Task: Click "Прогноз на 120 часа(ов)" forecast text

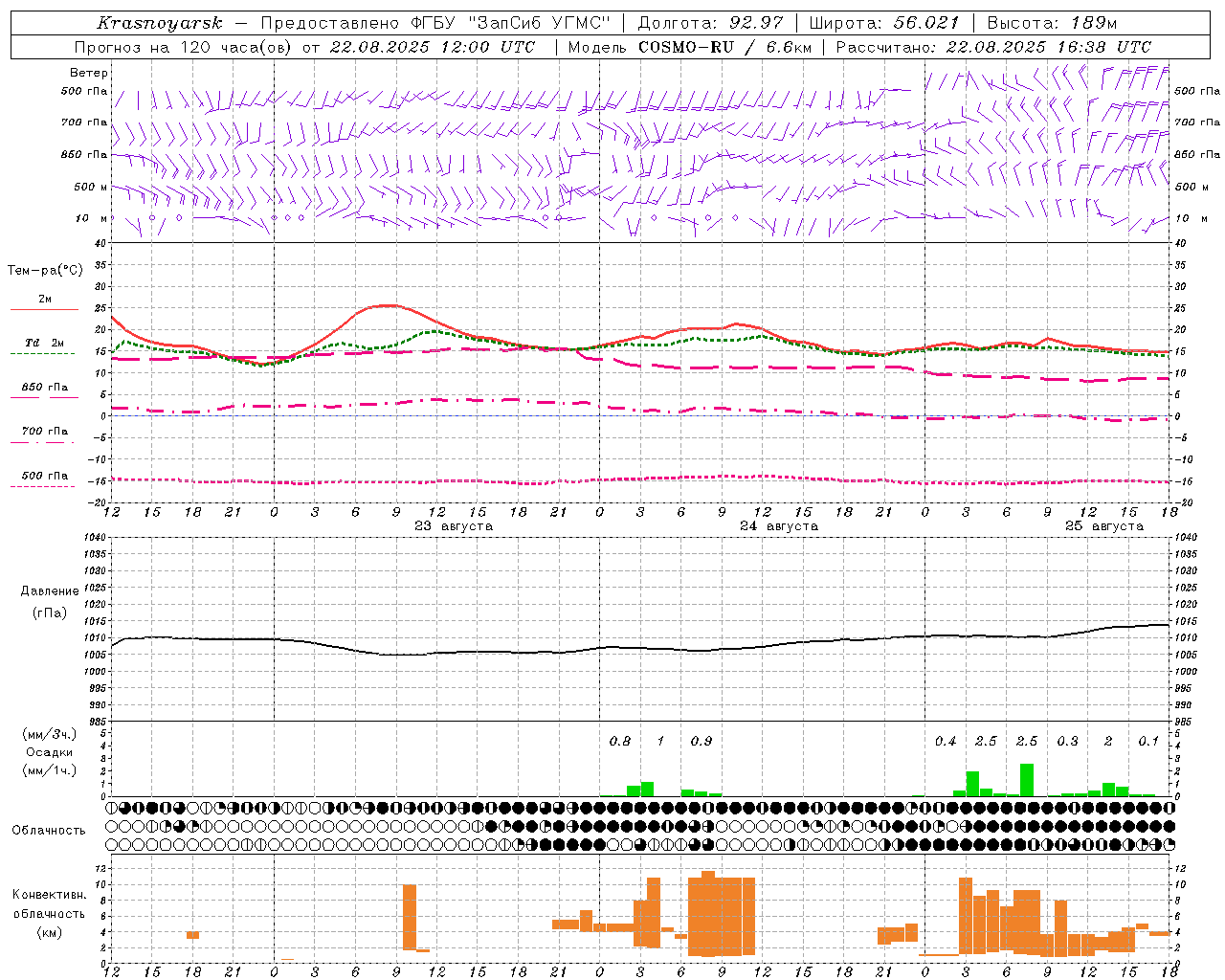Action: click(x=184, y=47)
